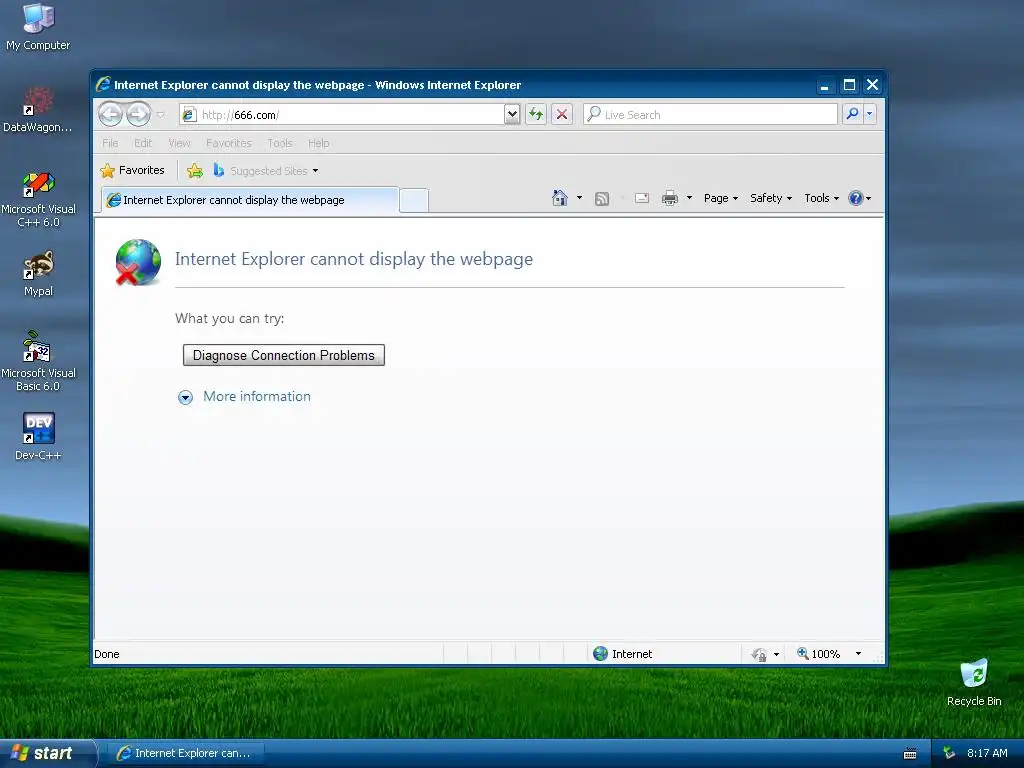Open search provider options dropdown

click(x=869, y=114)
